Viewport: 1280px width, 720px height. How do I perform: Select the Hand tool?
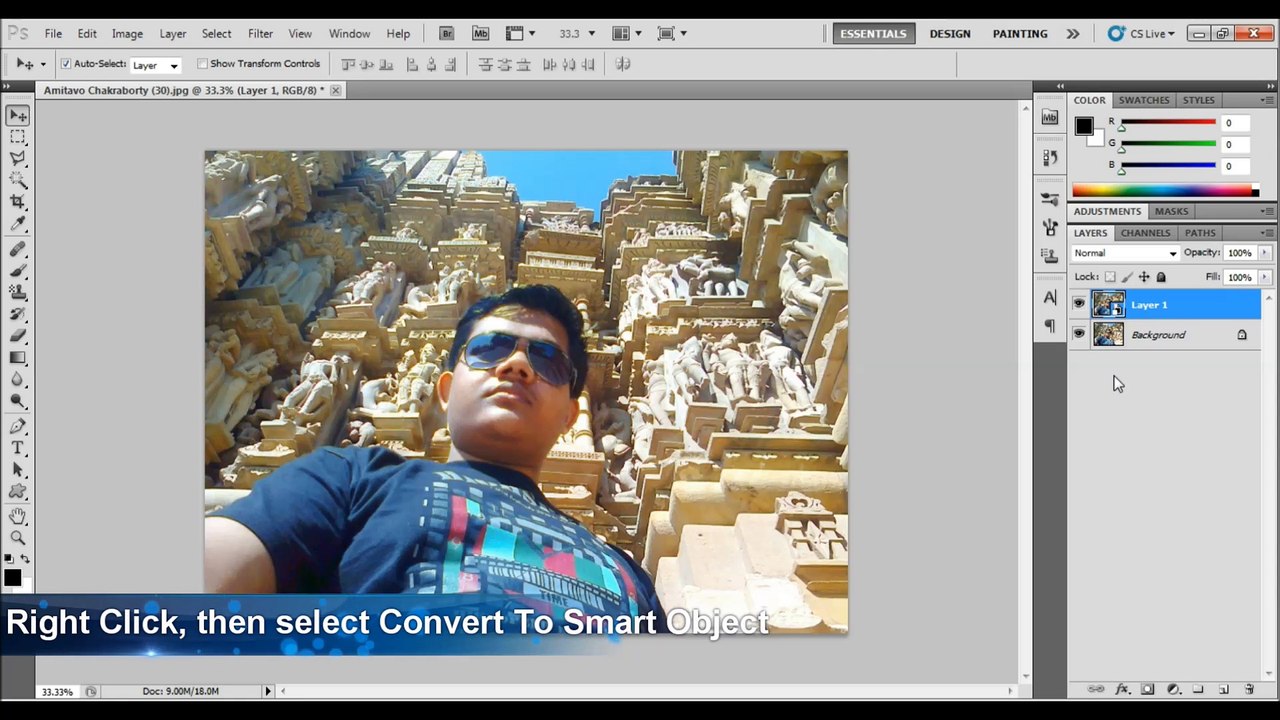(x=18, y=516)
